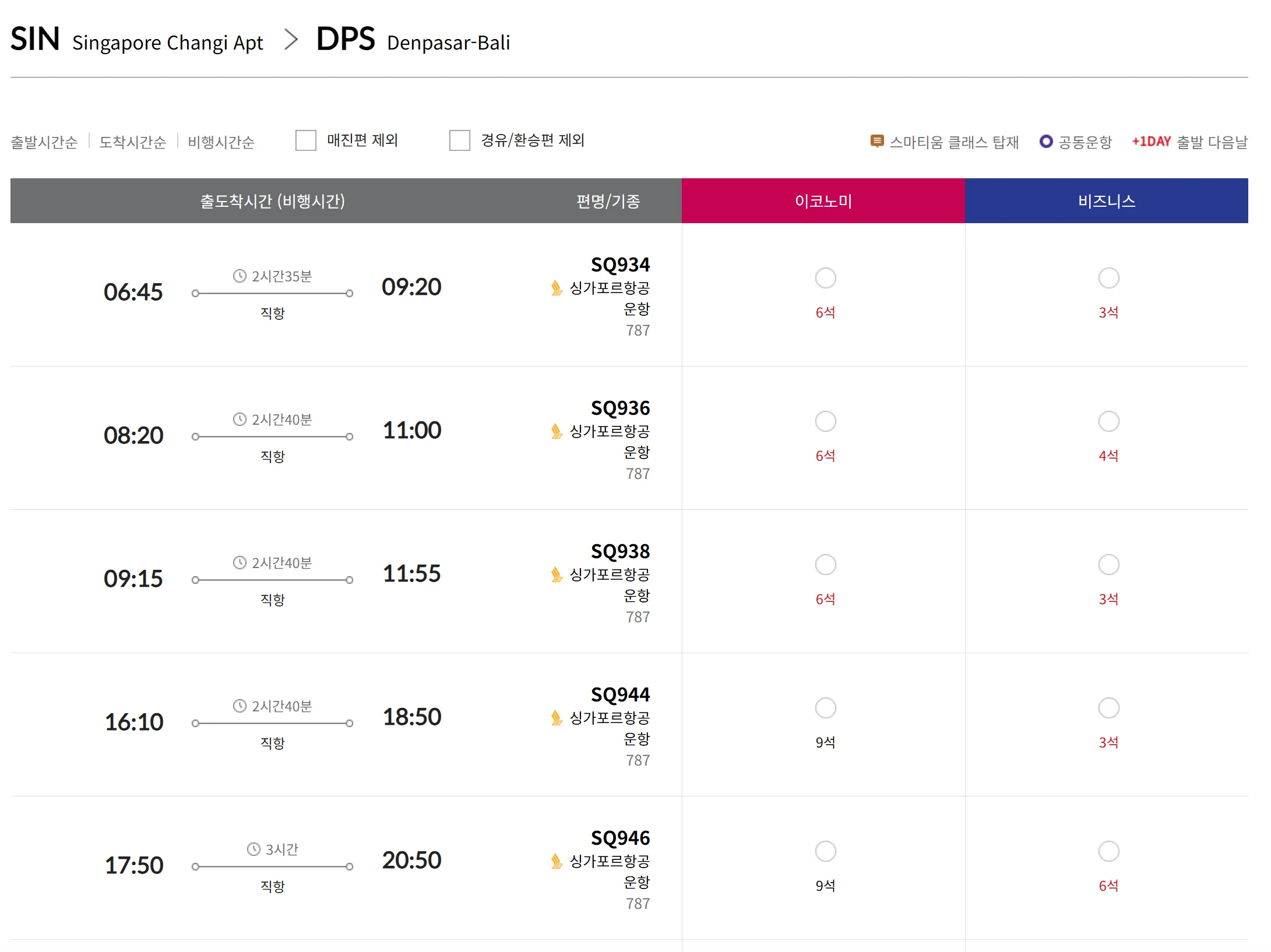Click arrow between SIN and DPS

tap(291, 40)
